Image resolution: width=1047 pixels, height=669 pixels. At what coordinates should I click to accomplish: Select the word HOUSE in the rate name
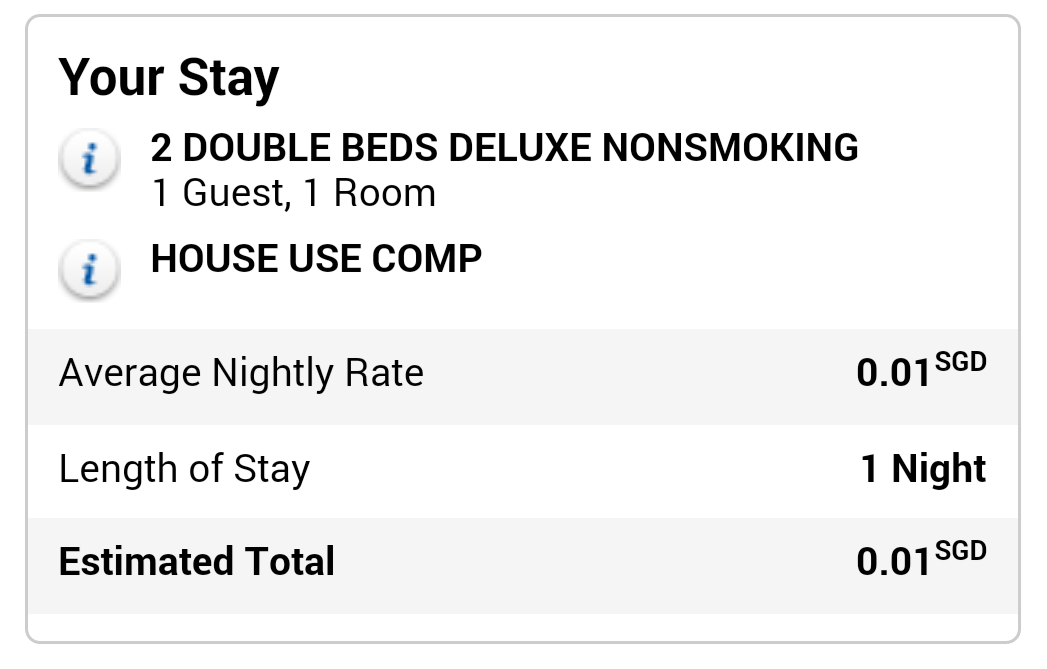211,259
